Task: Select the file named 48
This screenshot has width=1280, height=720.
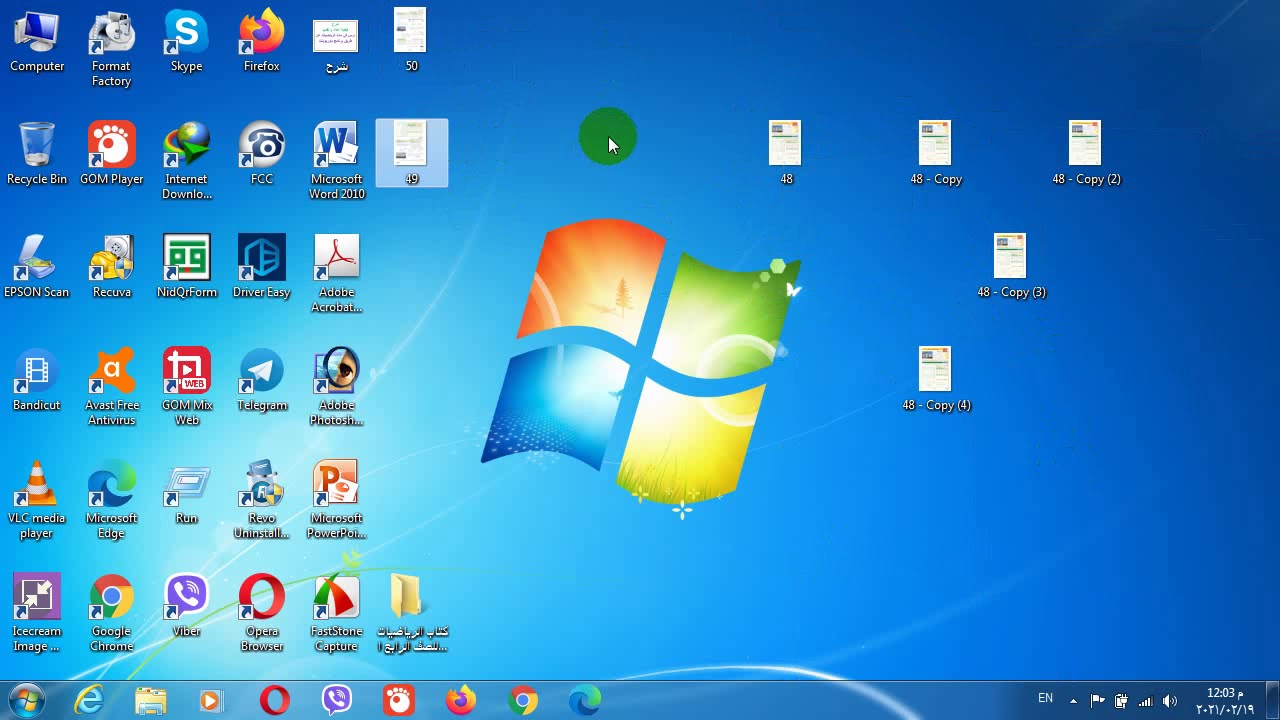Action: pyautogui.click(x=786, y=153)
